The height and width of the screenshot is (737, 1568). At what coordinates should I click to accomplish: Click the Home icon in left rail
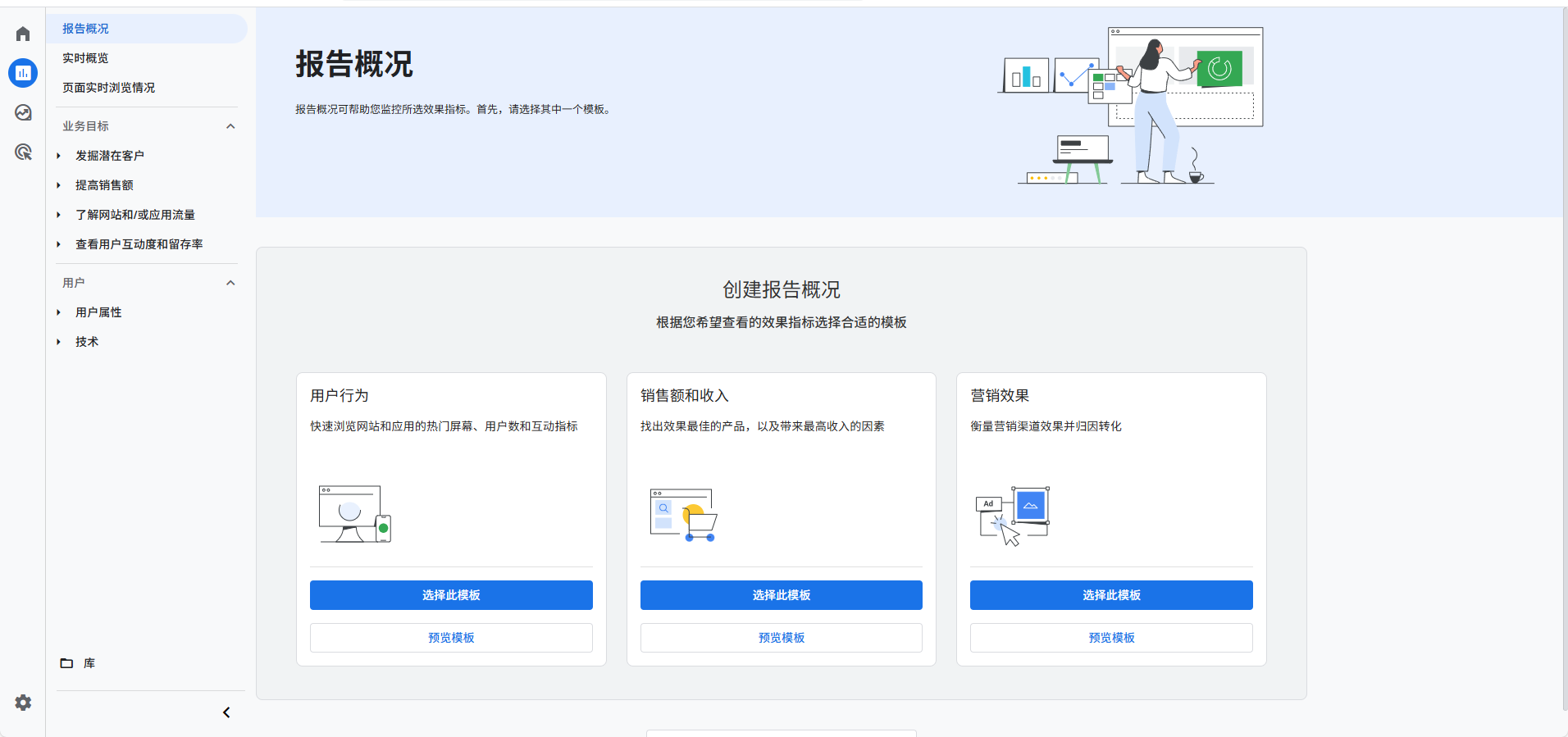pyautogui.click(x=23, y=34)
